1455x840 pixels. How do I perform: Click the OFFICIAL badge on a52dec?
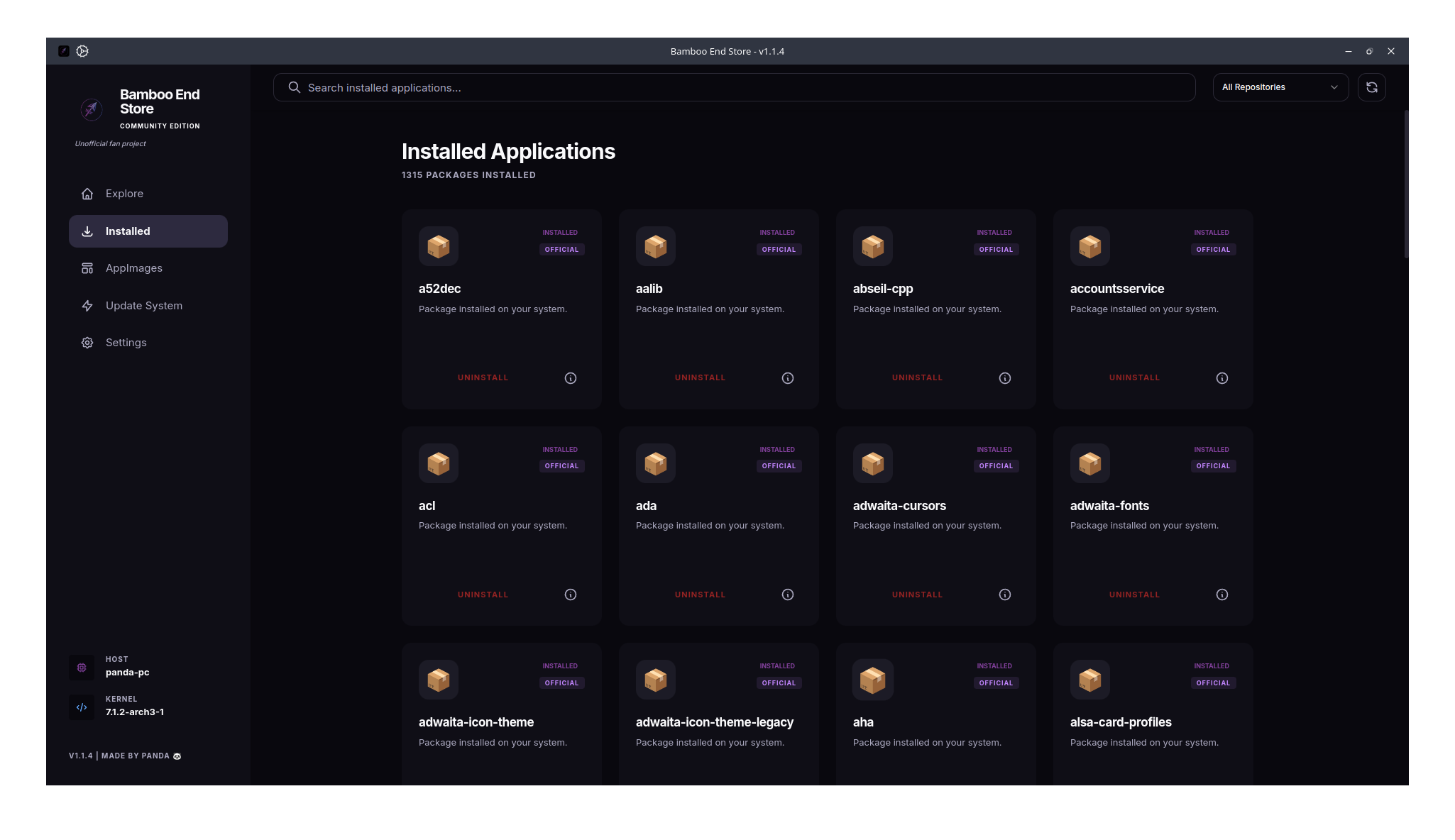[x=561, y=250]
